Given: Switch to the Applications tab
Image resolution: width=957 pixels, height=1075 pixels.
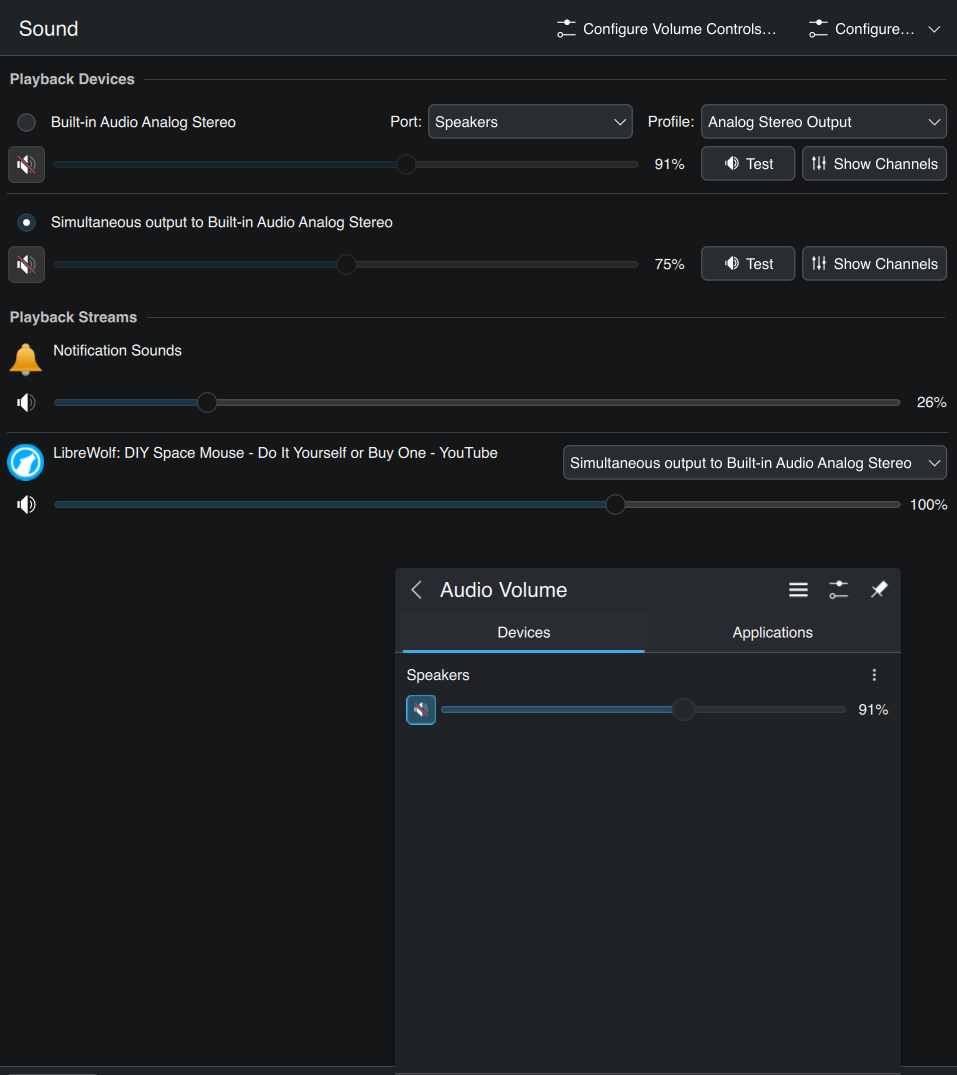Looking at the screenshot, I should pos(772,632).
